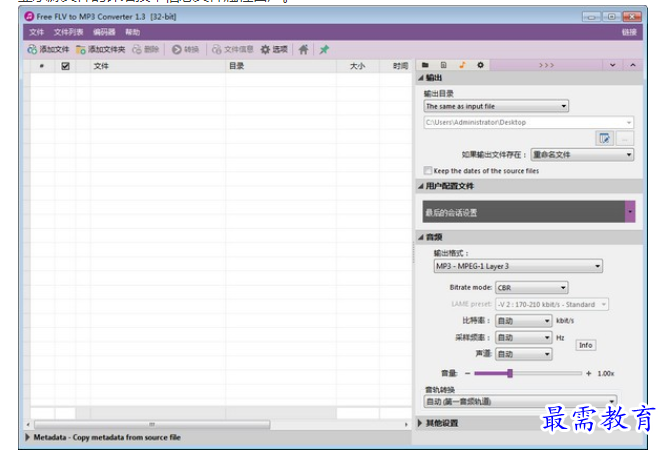The width and height of the screenshot is (664, 450).
Task: Click the horizontal scrollbar thumb under file list
Action: click(x=152, y=424)
